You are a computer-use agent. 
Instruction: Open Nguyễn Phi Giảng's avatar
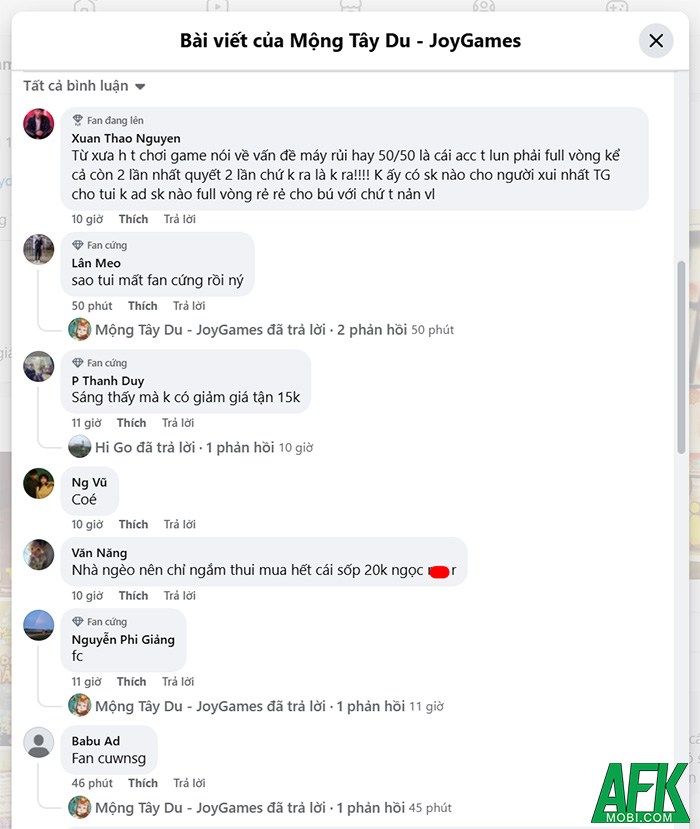[38, 625]
